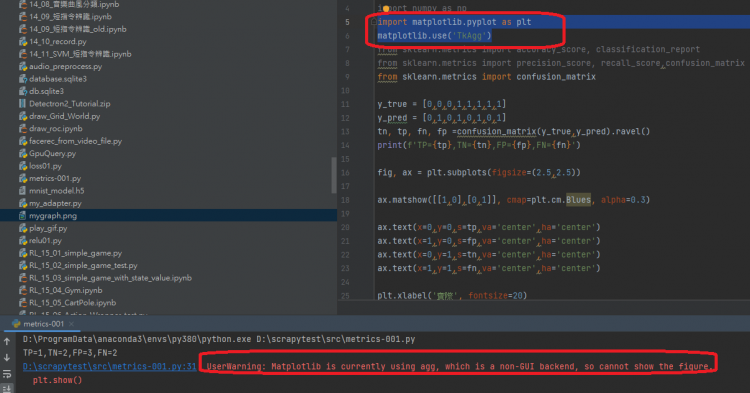Image resolution: width=750 pixels, height=393 pixels.
Task: Select RL_15_01_simple_game.py
Action: click(76, 253)
